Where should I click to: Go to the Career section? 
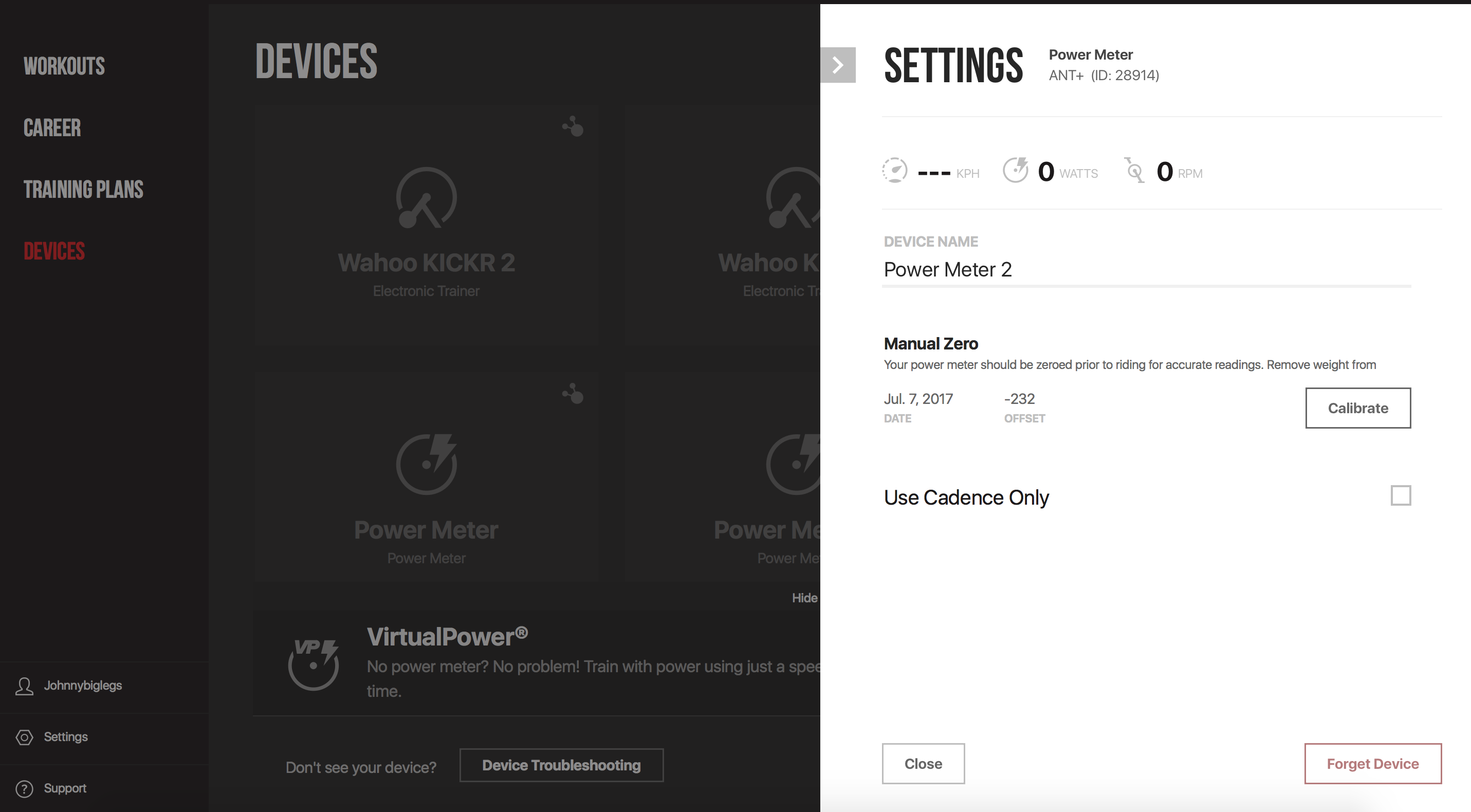pyautogui.click(x=52, y=128)
